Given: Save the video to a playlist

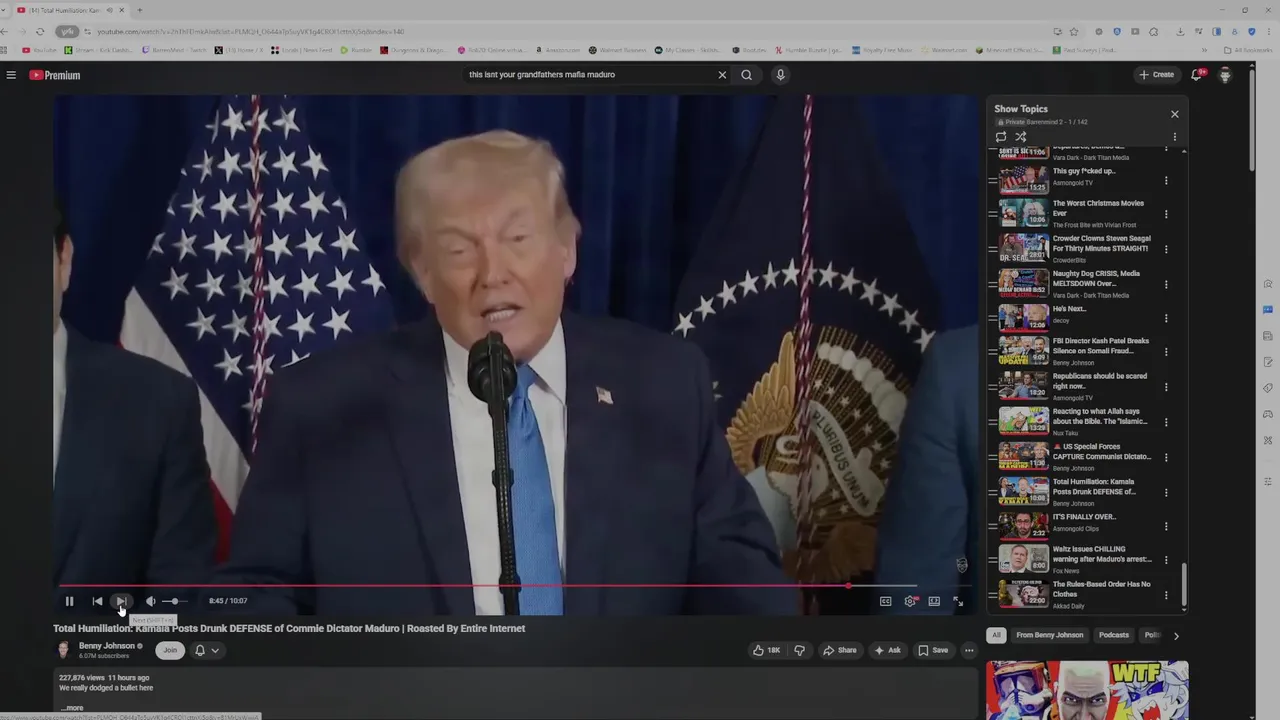Looking at the screenshot, I should coord(933,650).
